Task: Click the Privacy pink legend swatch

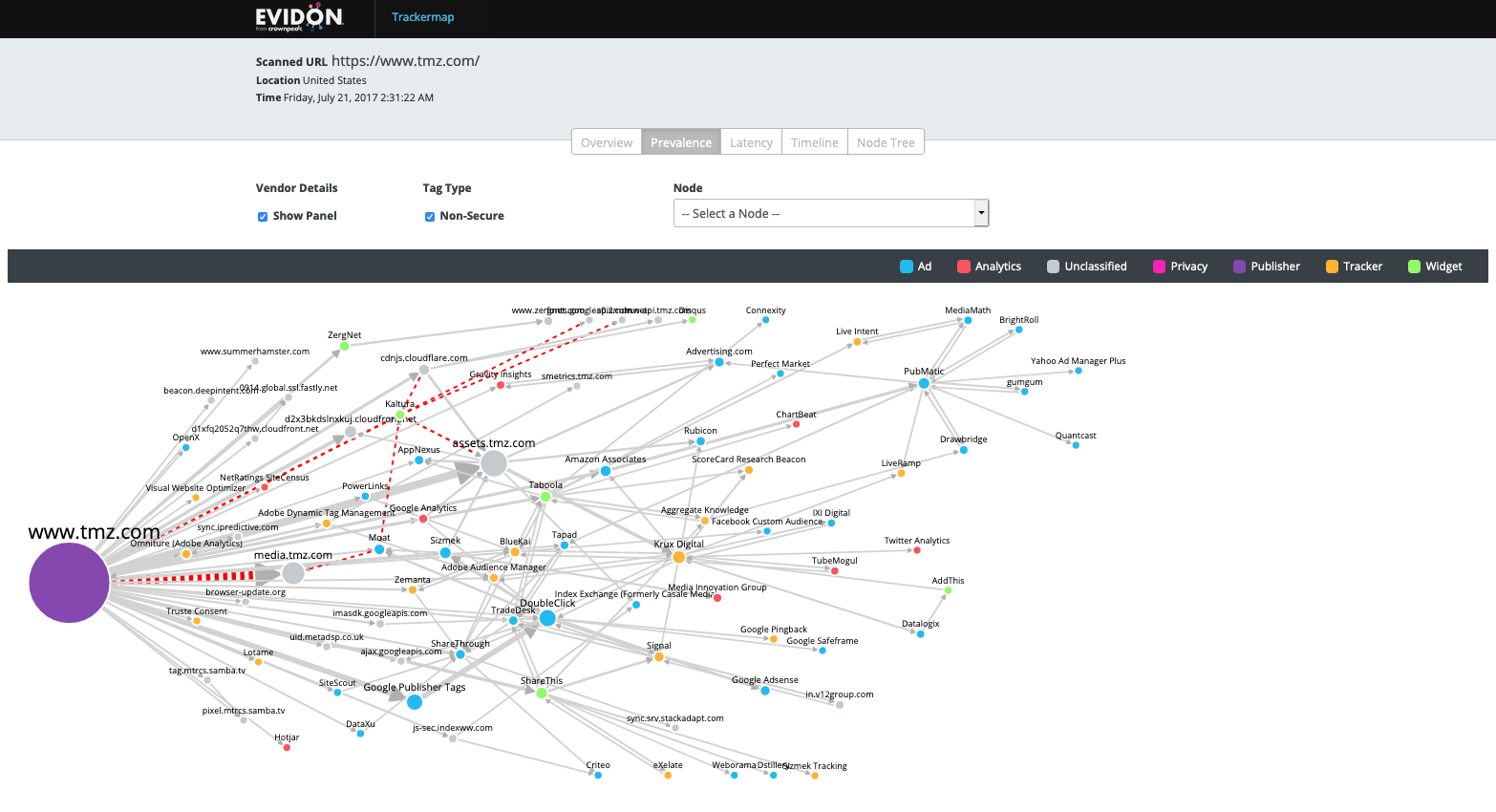Action: pyautogui.click(x=1160, y=267)
